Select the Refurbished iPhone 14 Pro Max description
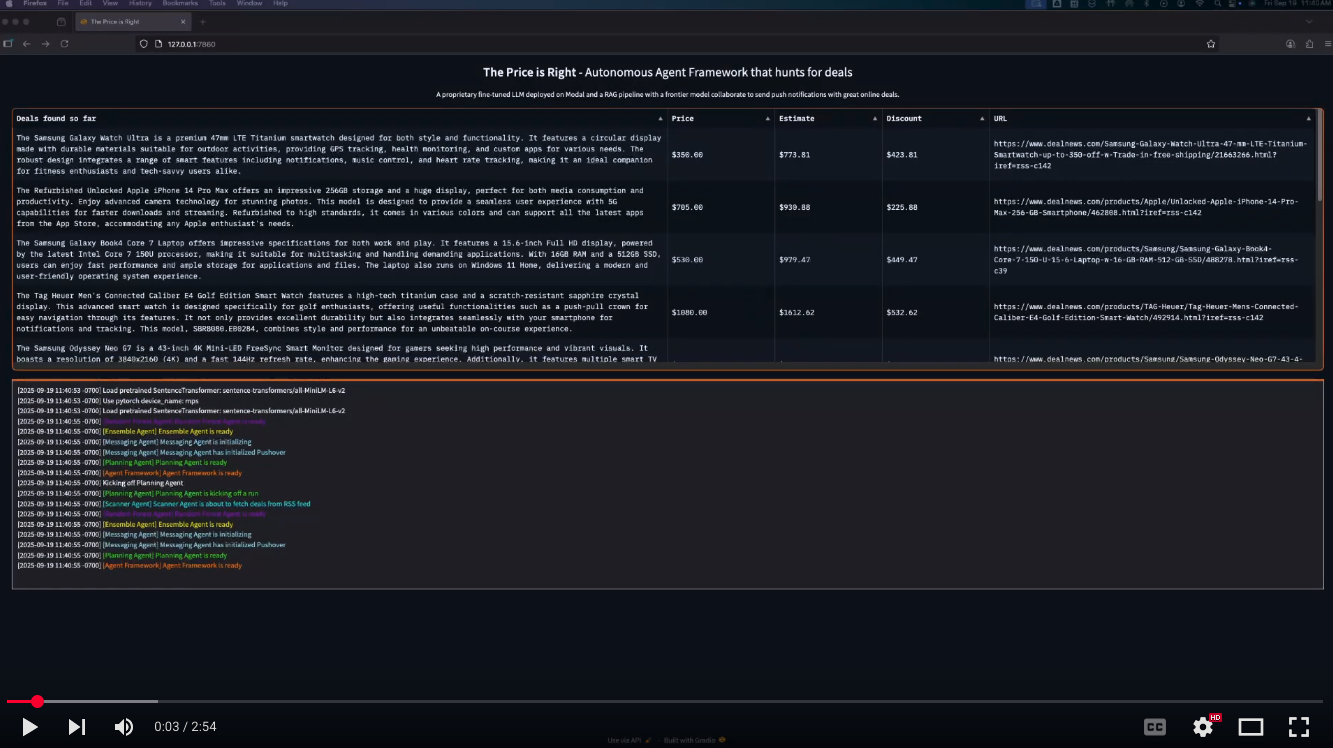Screen dimensions: 1333x748 [330, 207]
